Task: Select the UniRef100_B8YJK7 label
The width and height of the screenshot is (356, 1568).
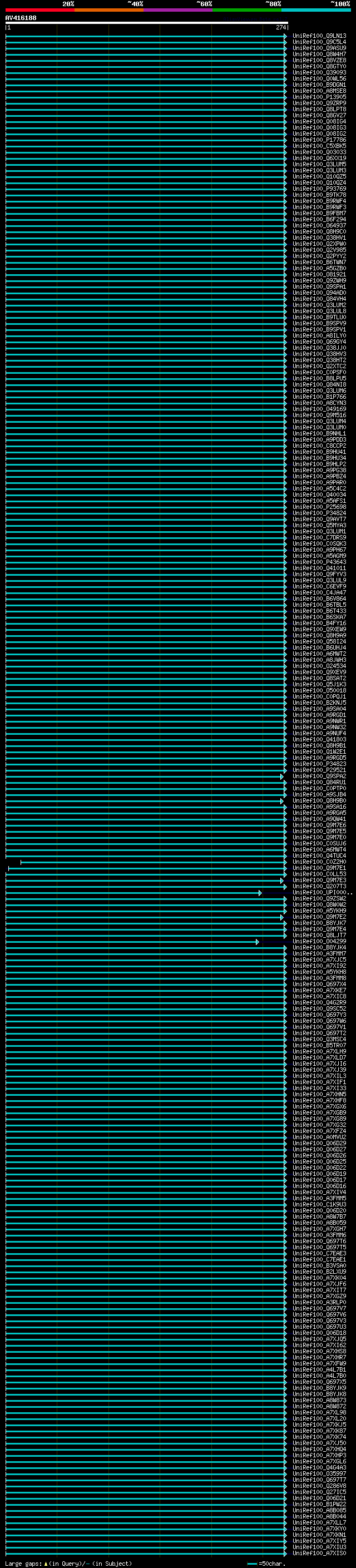Action: click(319, 923)
